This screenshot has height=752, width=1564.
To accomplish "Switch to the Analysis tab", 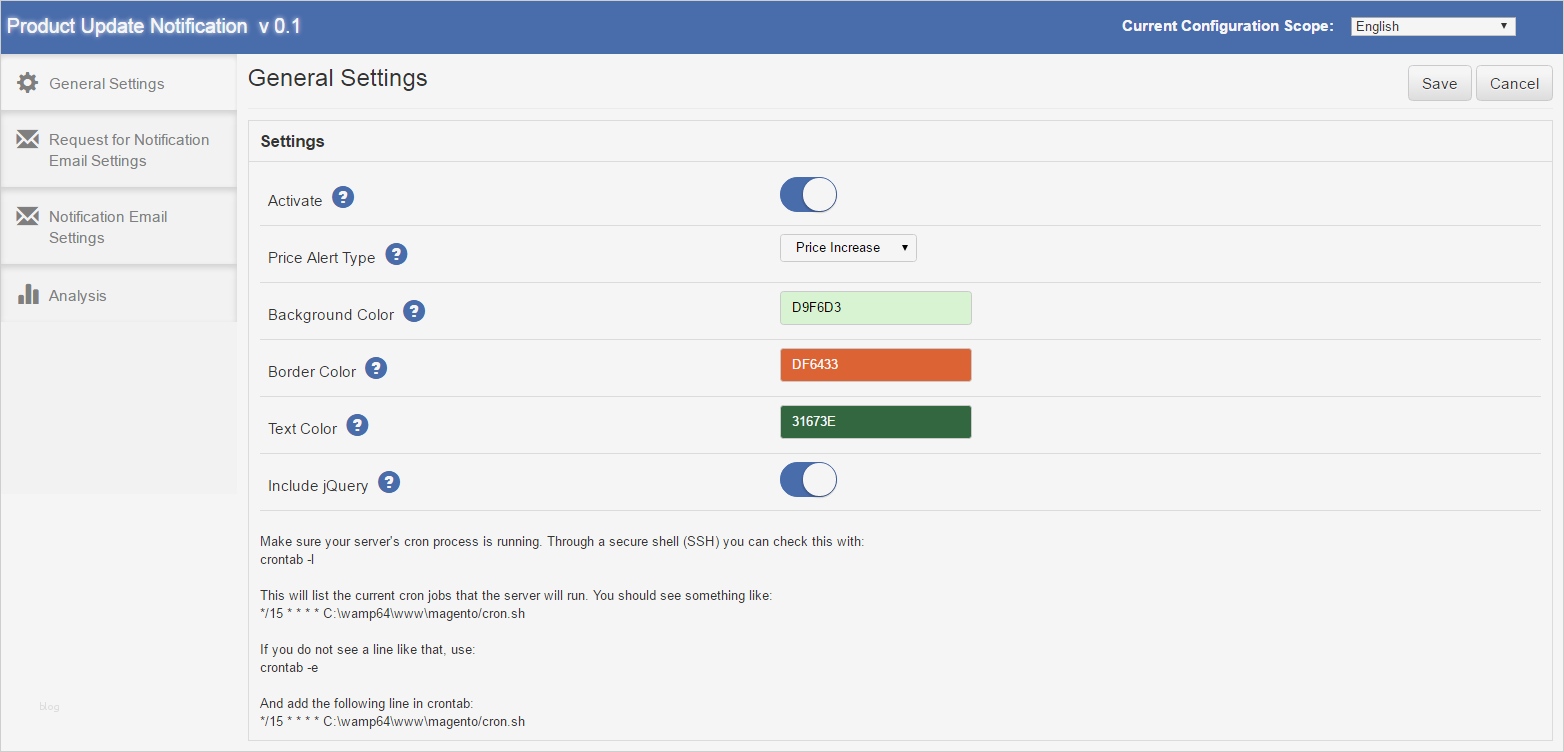I will tap(78, 296).
